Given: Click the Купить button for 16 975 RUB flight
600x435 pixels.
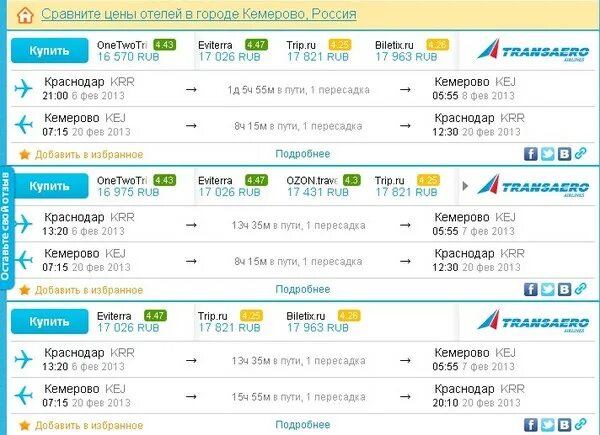Looking at the screenshot, I should (49, 186).
